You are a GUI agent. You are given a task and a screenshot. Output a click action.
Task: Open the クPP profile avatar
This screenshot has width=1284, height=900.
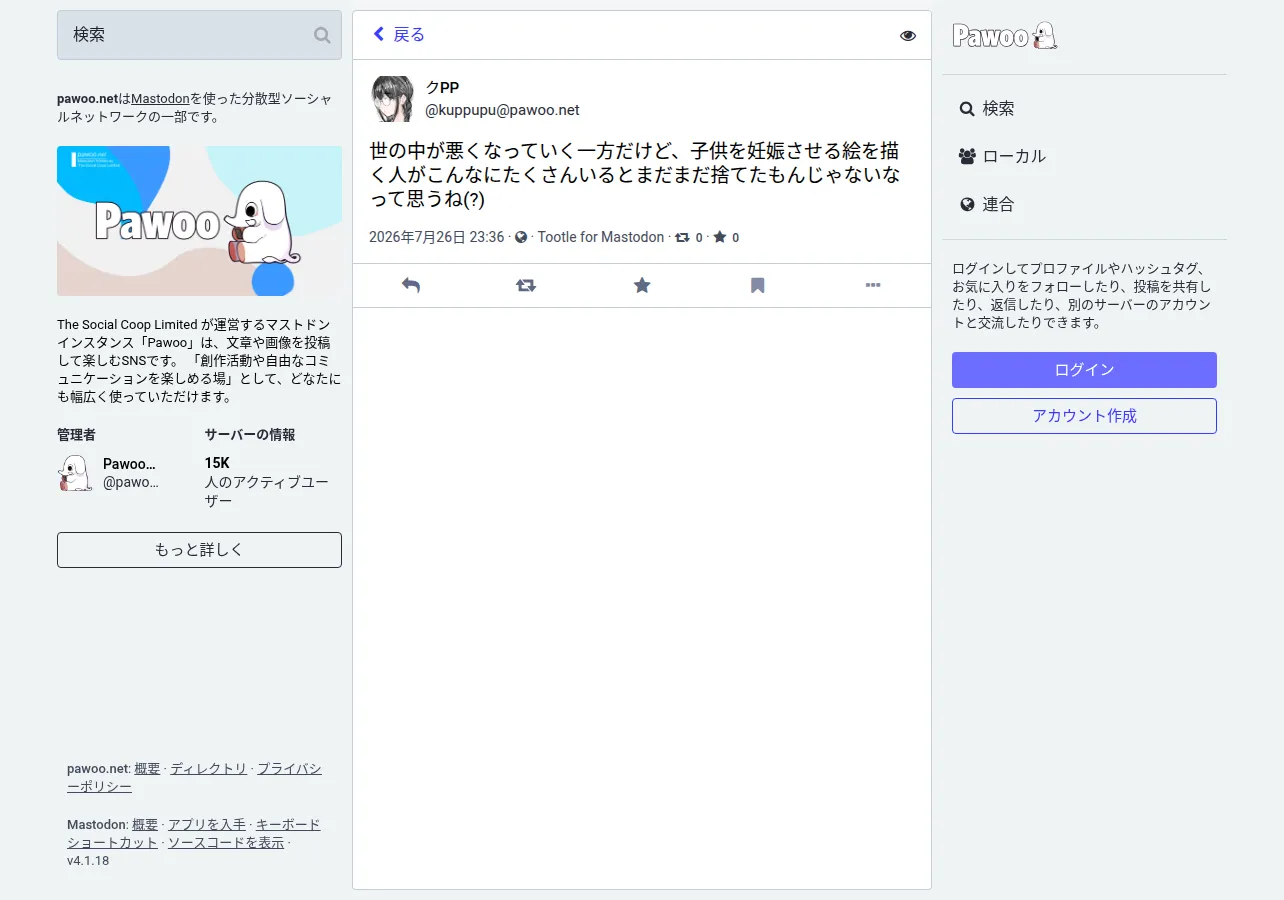(392, 99)
